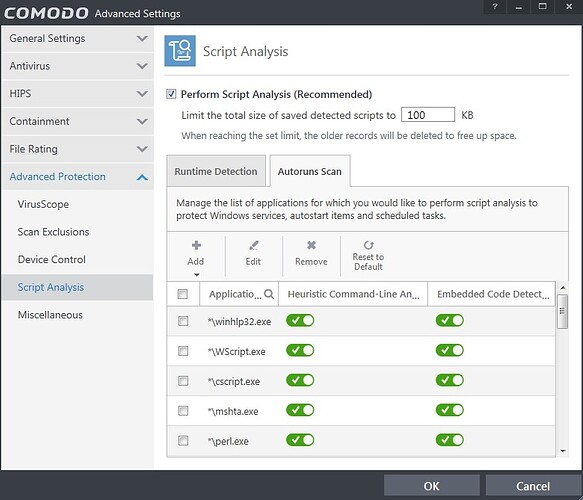Click the OK button

pyautogui.click(x=431, y=486)
